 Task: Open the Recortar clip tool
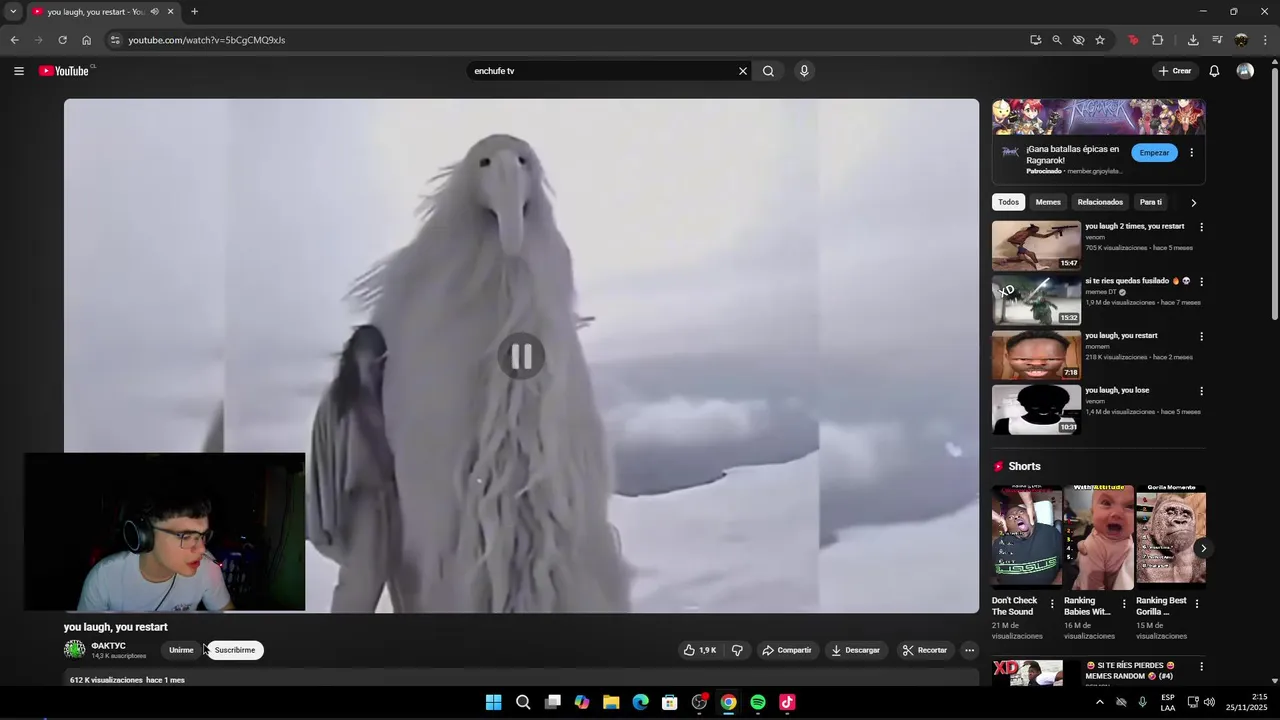click(x=925, y=650)
